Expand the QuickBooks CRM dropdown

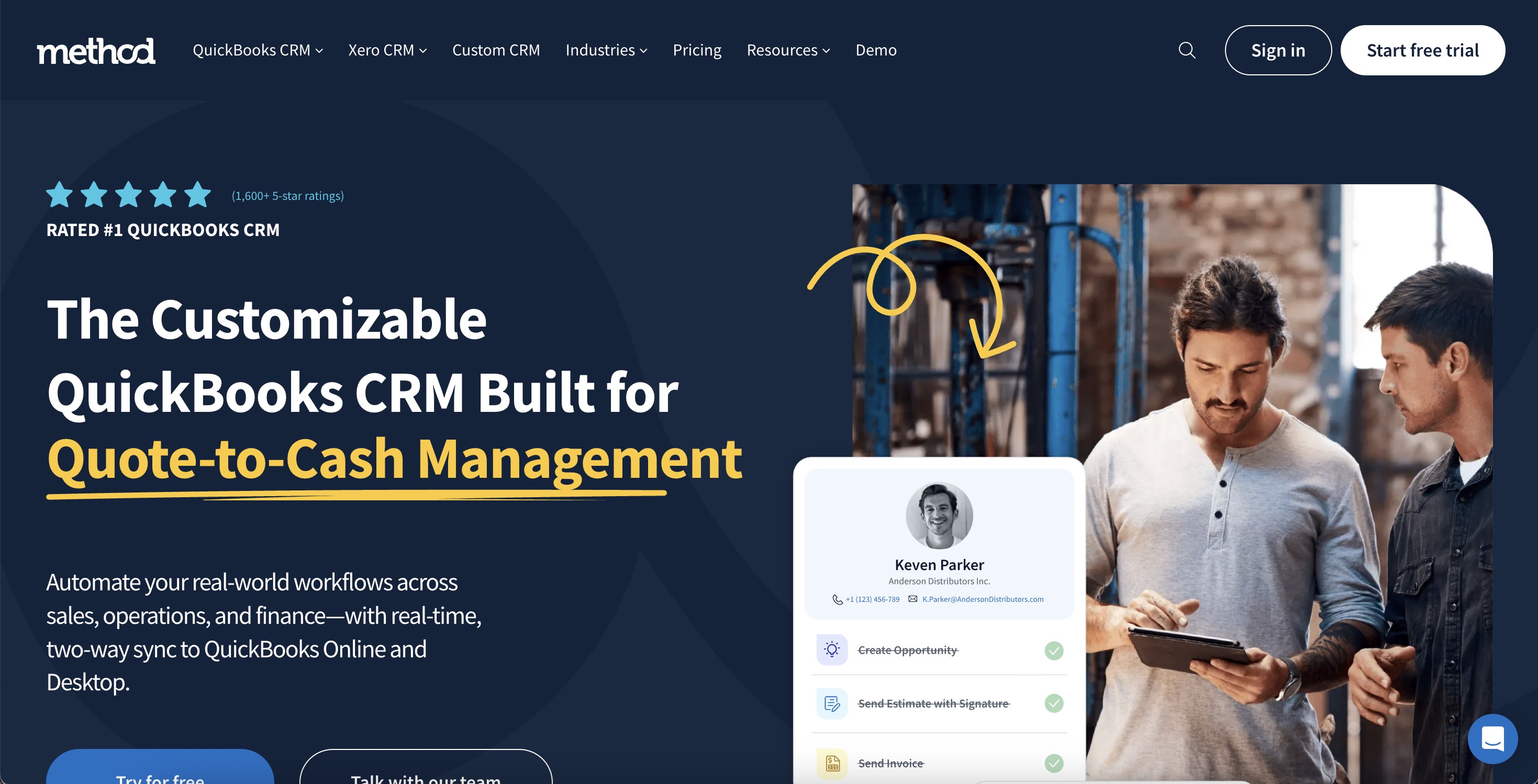[x=258, y=50]
